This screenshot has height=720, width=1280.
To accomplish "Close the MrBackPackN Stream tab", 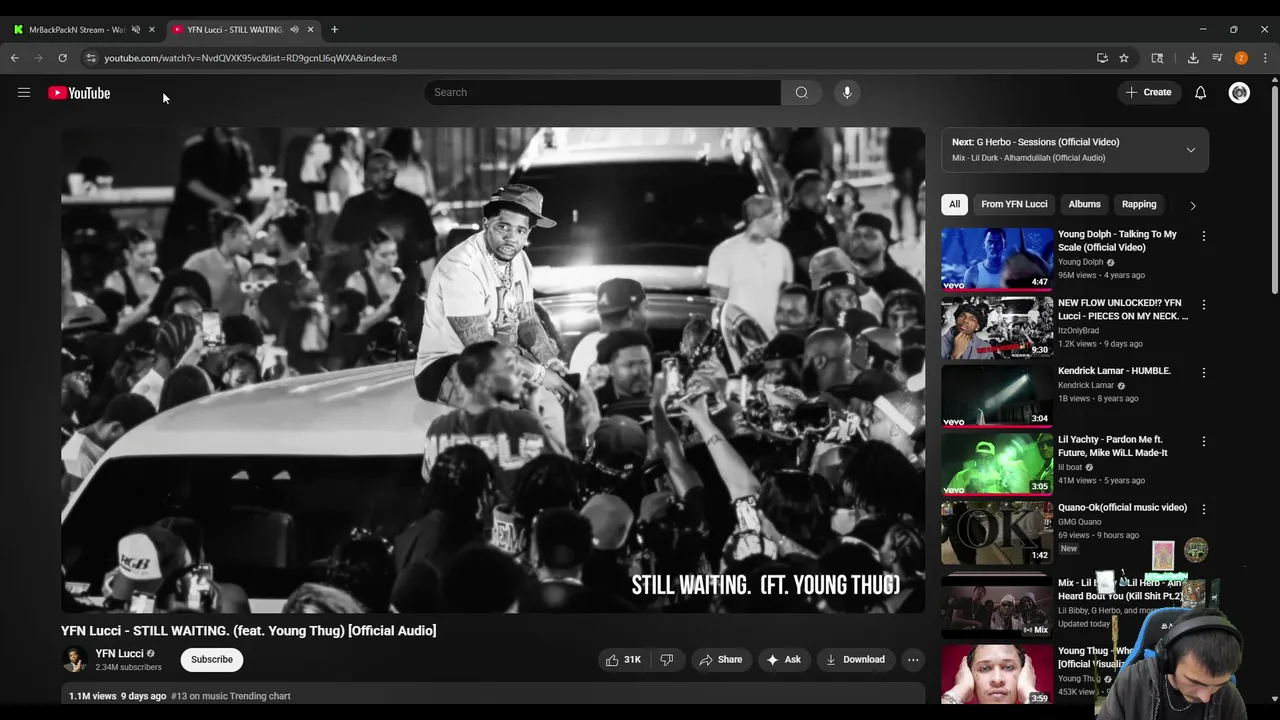I will [152, 29].
